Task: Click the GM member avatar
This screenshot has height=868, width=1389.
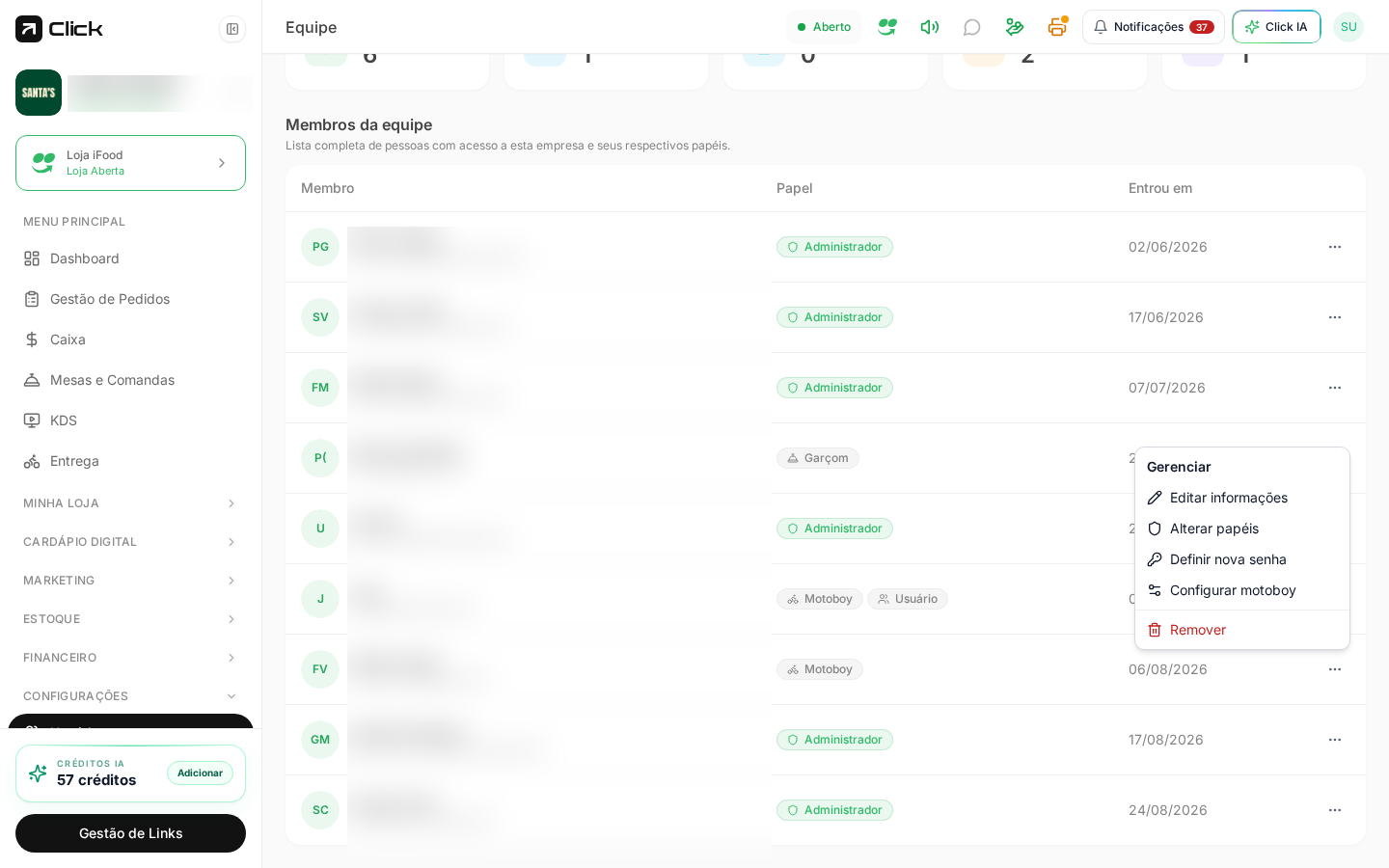Action: pos(320,740)
